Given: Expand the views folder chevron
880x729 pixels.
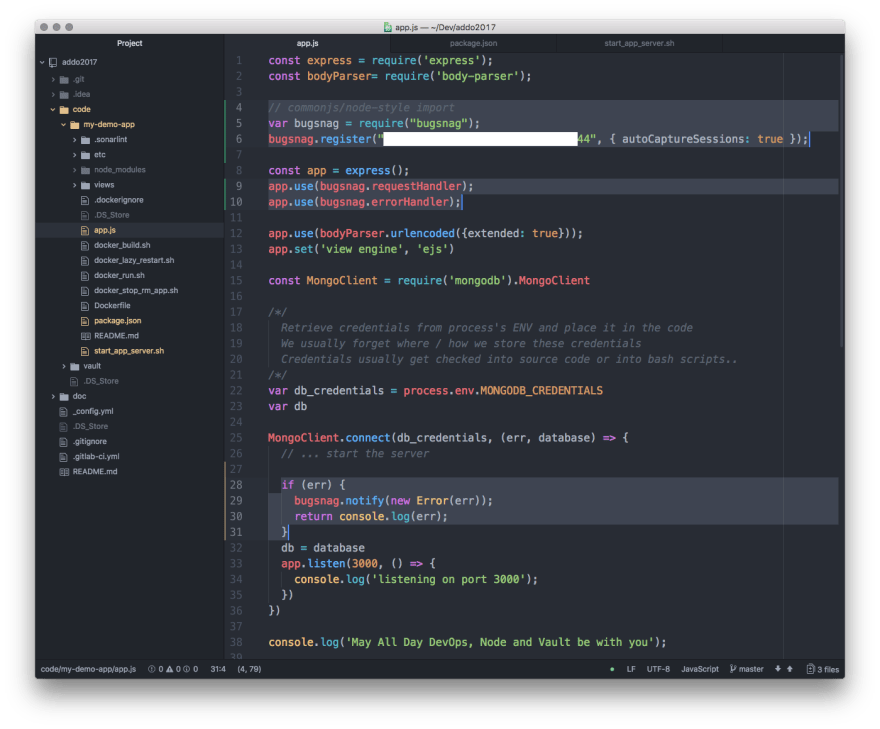Looking at the screenshot, I should [74, 185].
